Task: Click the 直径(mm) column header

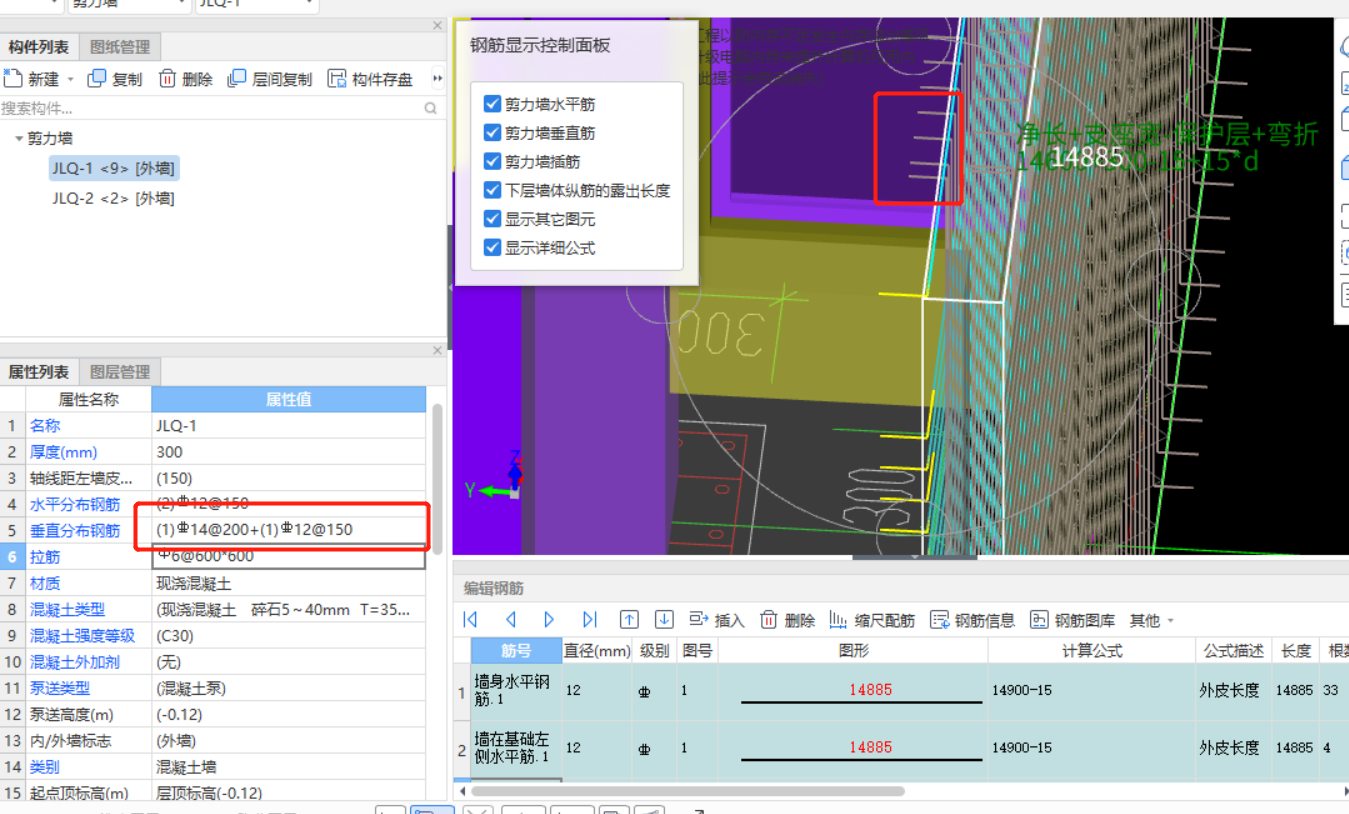Action: tap(597, 650)
